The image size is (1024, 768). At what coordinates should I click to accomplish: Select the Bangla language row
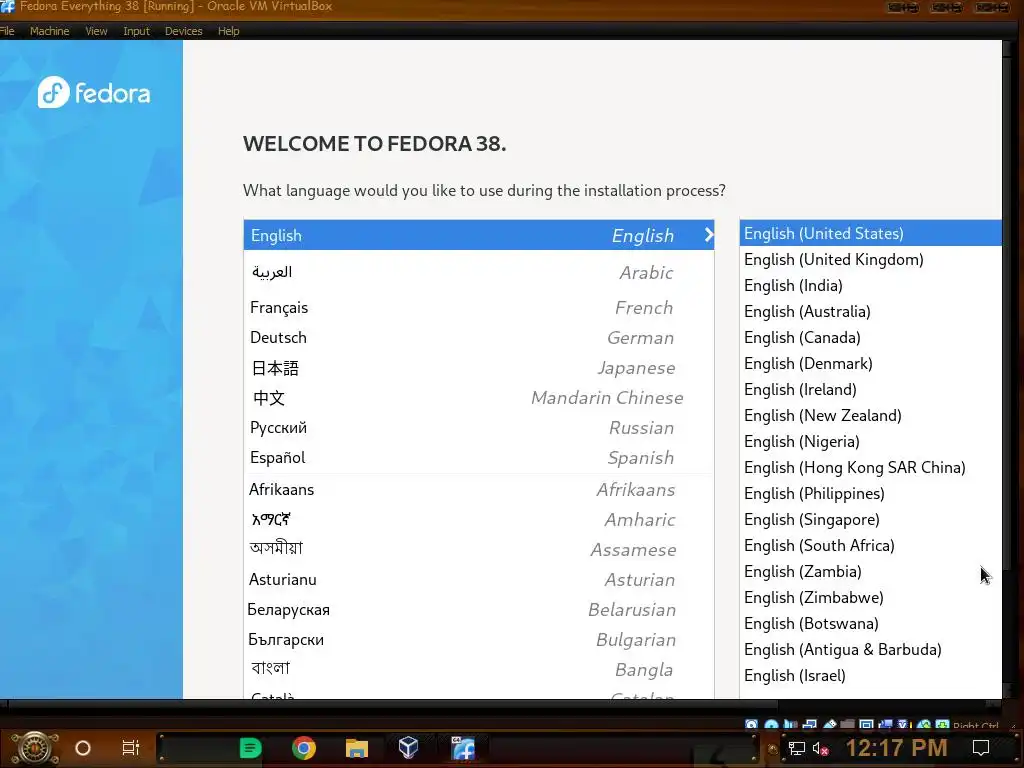click(479, 669)
